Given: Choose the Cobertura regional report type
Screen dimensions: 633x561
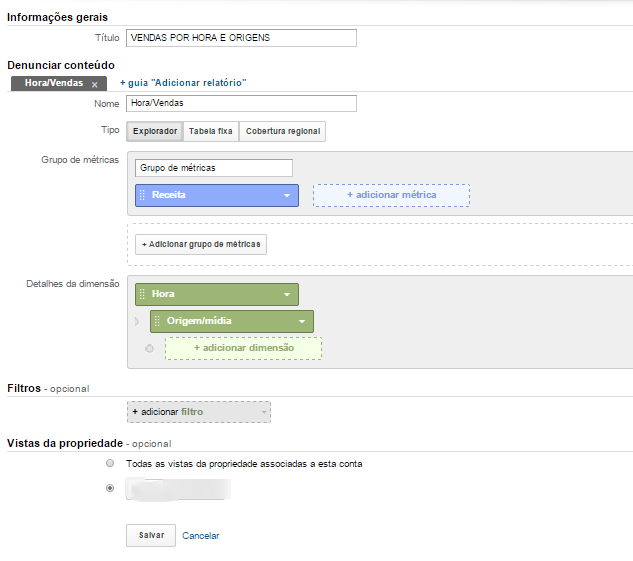Looking at the screenshot, I should click(282, 131).
